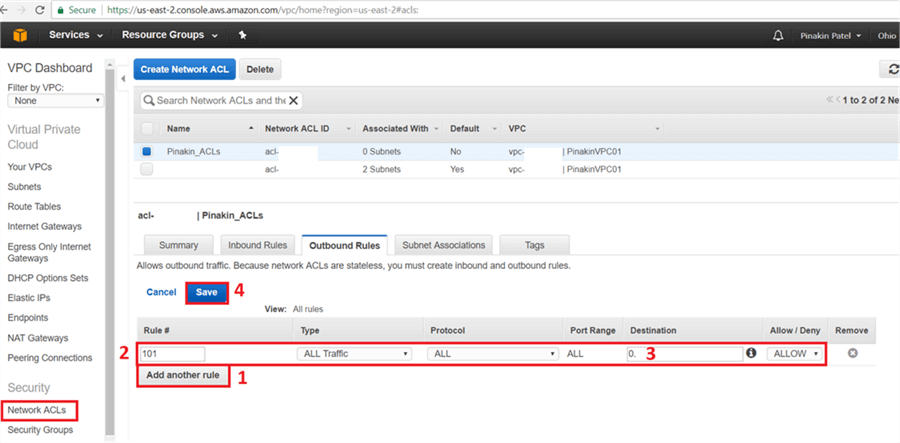The image size is (900, 443).
Task: Open the Services menu
Action: coord(76,35)
